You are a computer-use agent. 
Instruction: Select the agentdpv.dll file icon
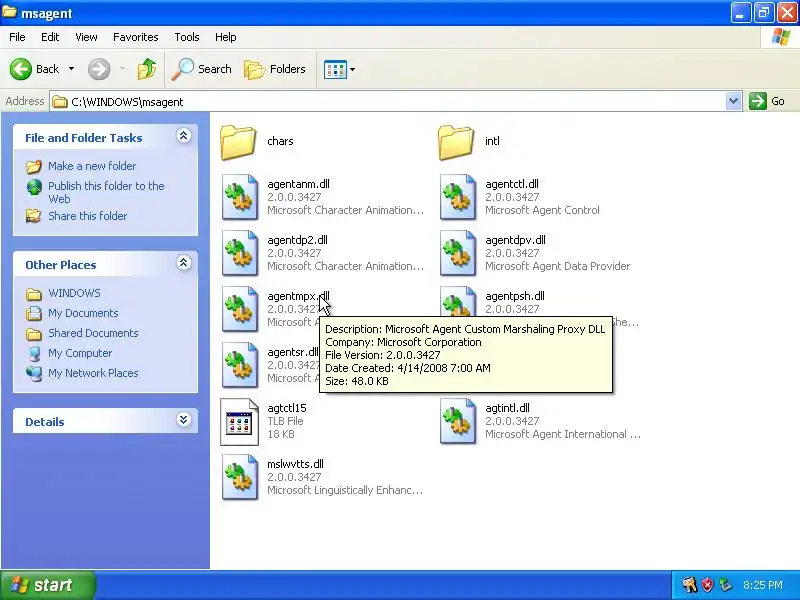tap(458, 253)
